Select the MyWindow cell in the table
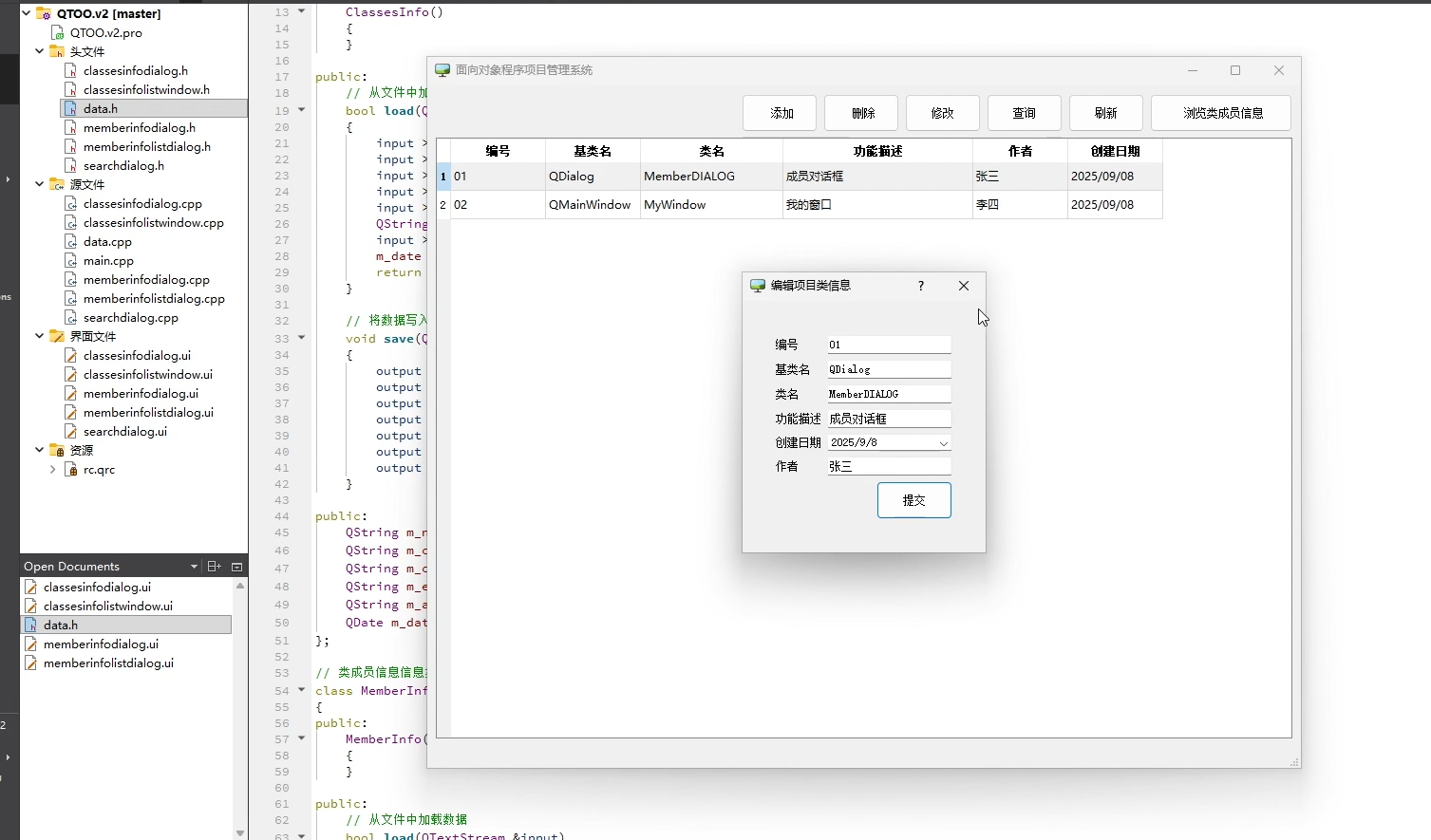The height and width of the screenshot is (840, 1431). (711, 205)
